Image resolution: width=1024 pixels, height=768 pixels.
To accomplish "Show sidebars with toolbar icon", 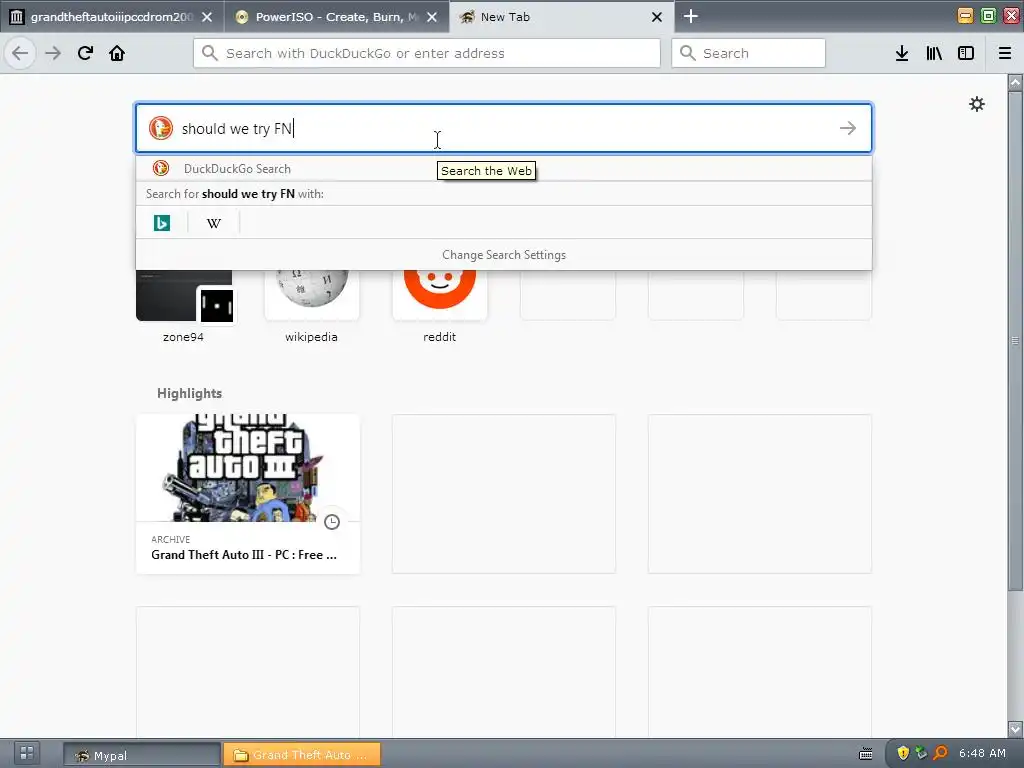I will 966,53.
